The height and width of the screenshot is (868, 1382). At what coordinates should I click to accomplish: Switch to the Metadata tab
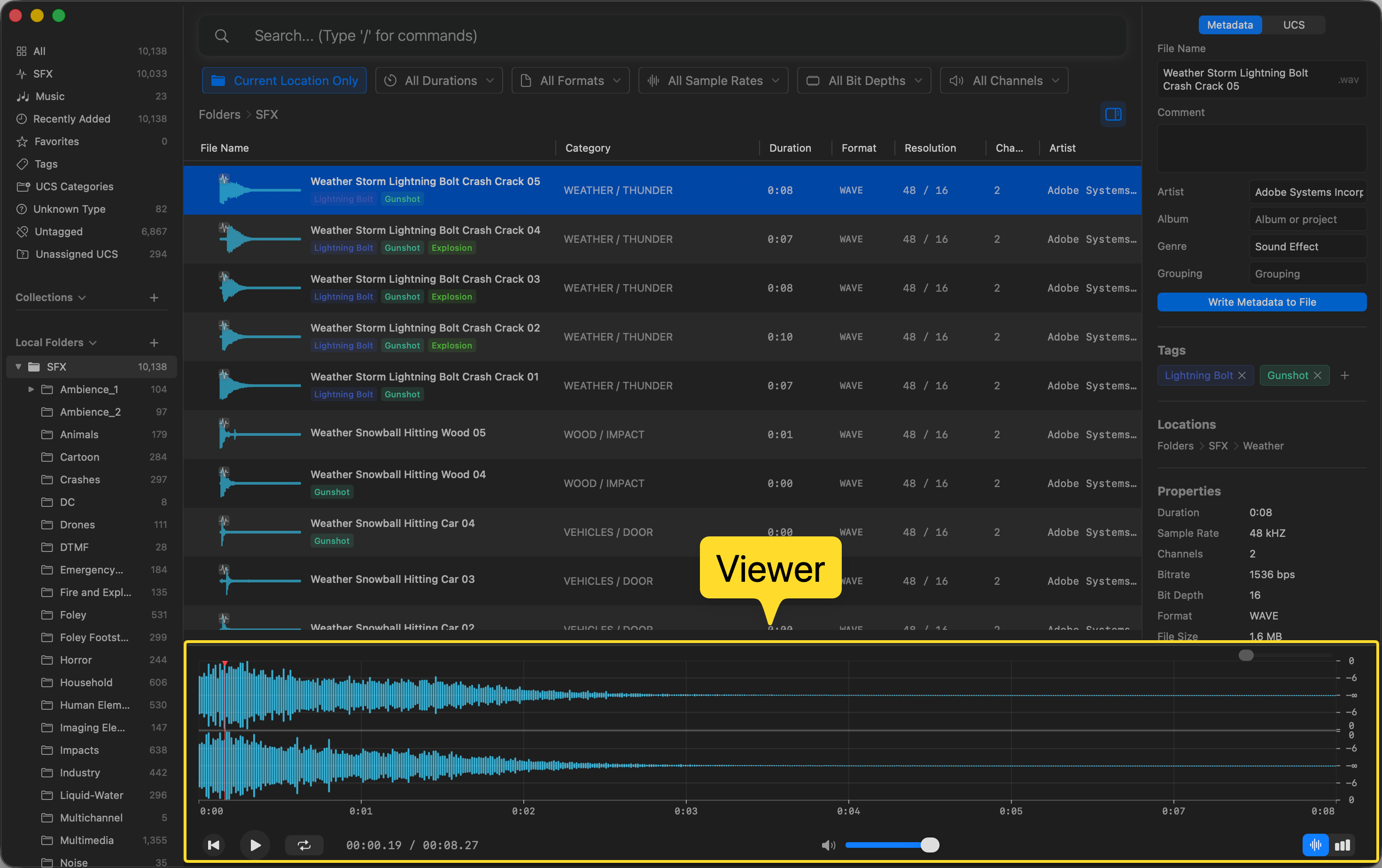pyautogui.click(x=1229, y=25)
